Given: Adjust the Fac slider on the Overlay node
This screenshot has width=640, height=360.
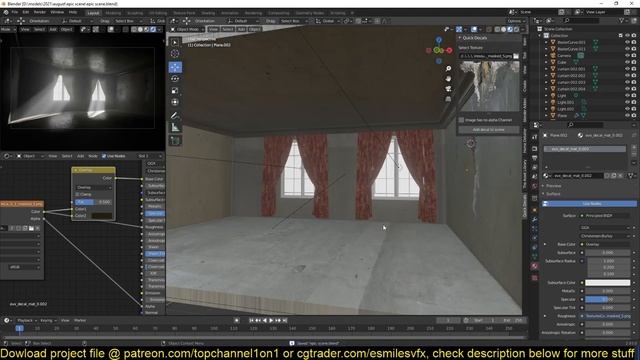Looking at the screenshot, I should point(93,202).
